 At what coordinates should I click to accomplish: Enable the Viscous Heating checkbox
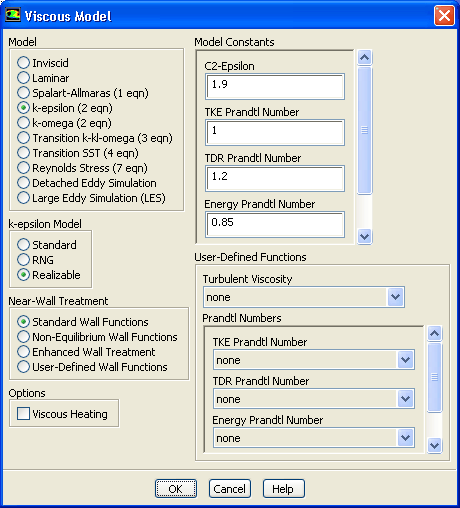pyautogui.click(x=23, y=414)
